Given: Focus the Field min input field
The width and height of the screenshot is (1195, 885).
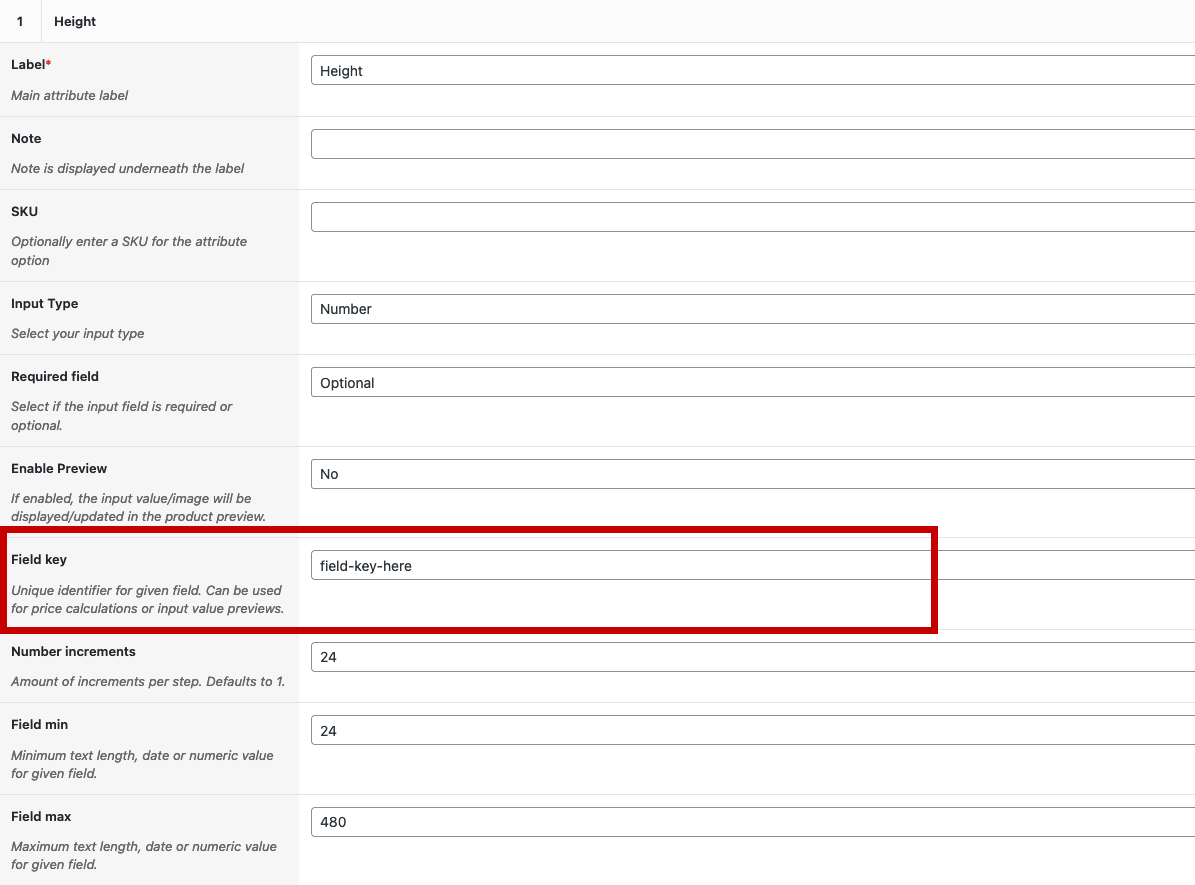Looking at the screenshot, I should pos(750,731).
